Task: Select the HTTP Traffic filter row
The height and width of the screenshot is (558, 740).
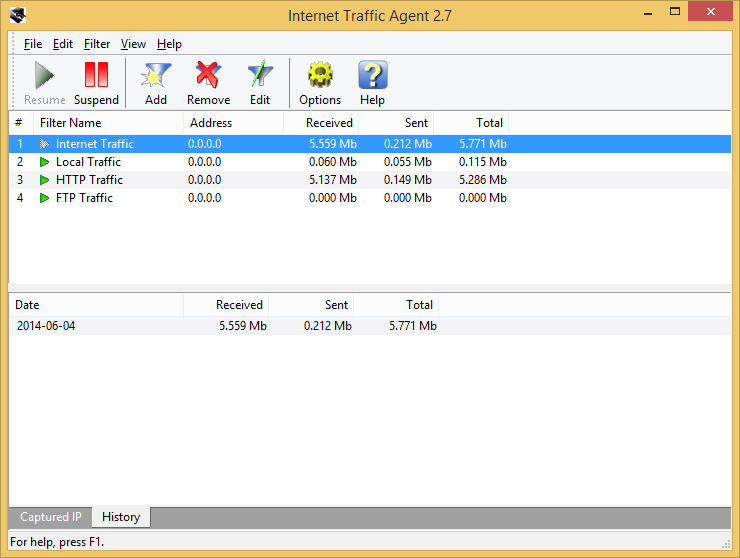Action: [370, 180]
